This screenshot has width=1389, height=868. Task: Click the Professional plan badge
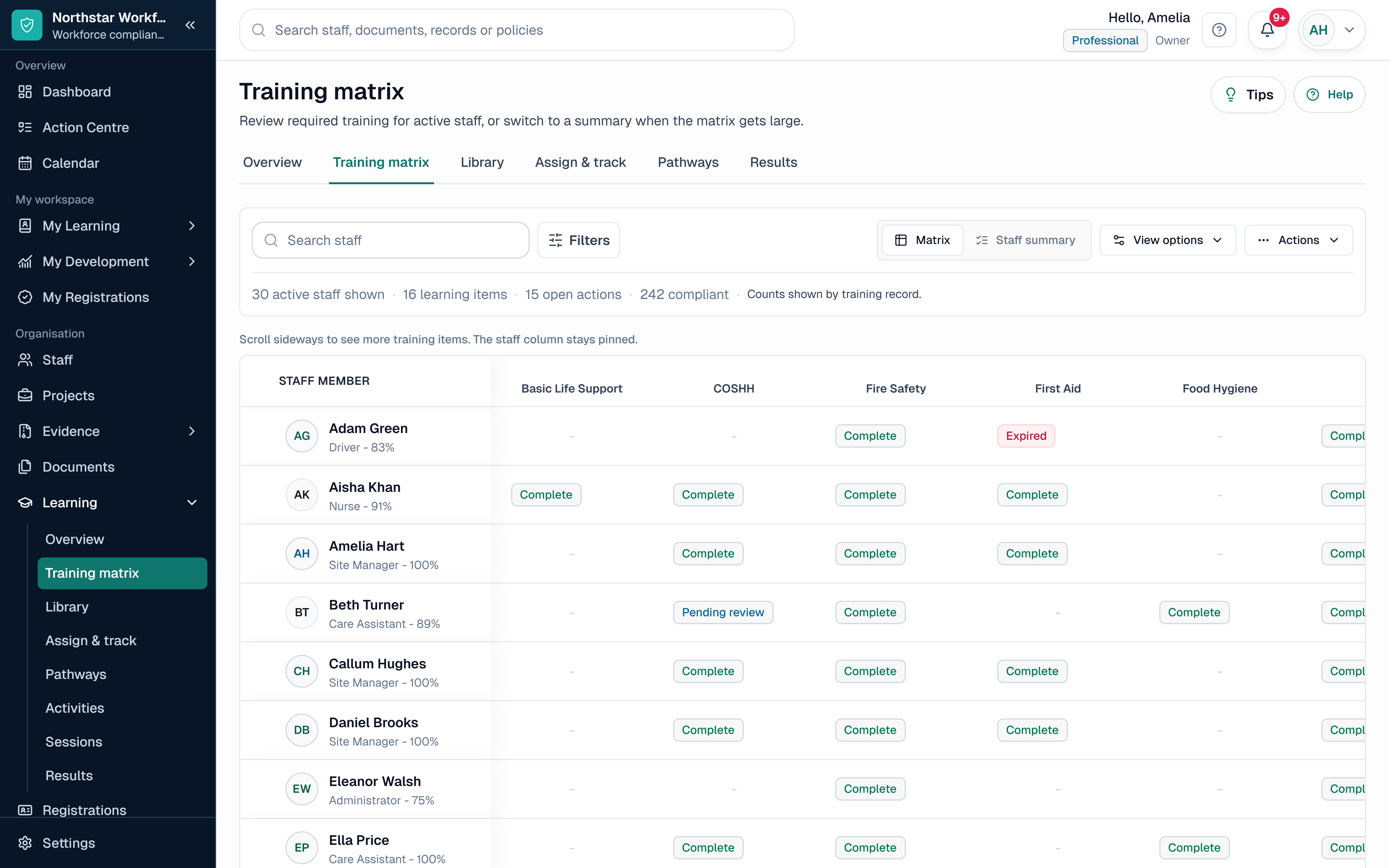(1105, 40)
